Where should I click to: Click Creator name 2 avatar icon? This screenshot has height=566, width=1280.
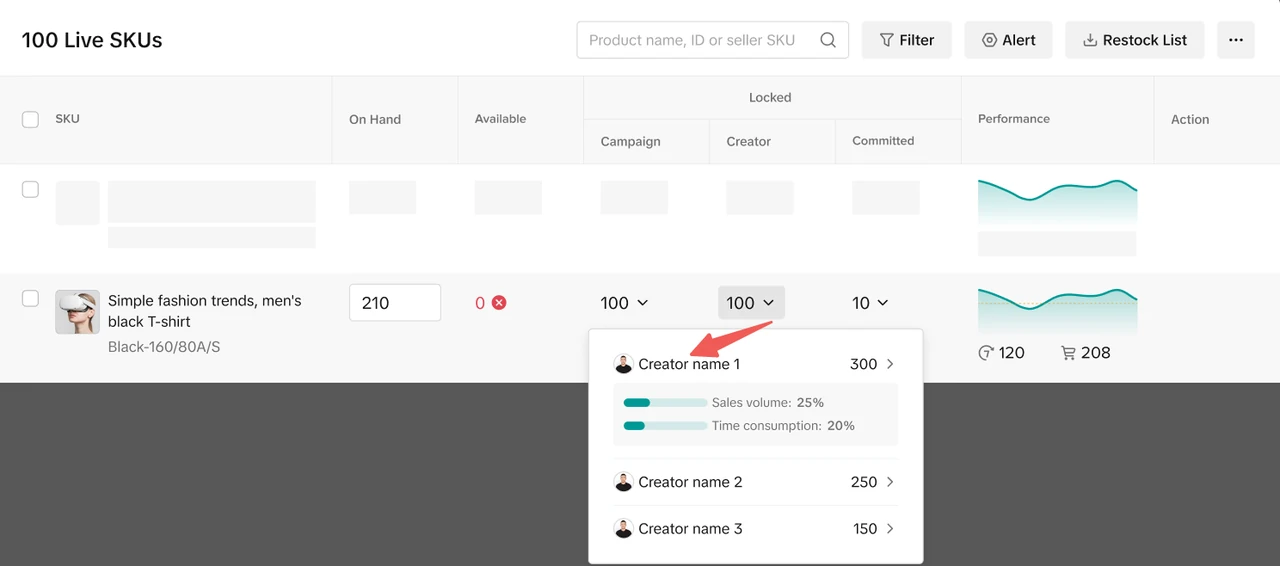pos(623,482)
